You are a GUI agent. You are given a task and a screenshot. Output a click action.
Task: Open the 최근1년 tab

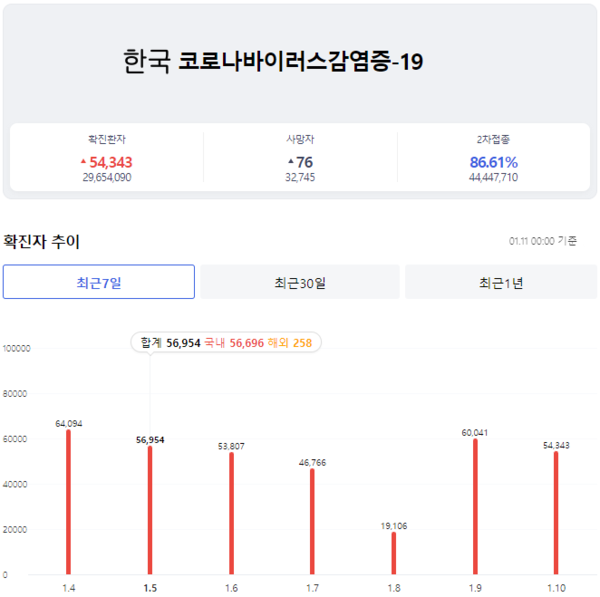(x=501, y=282)
